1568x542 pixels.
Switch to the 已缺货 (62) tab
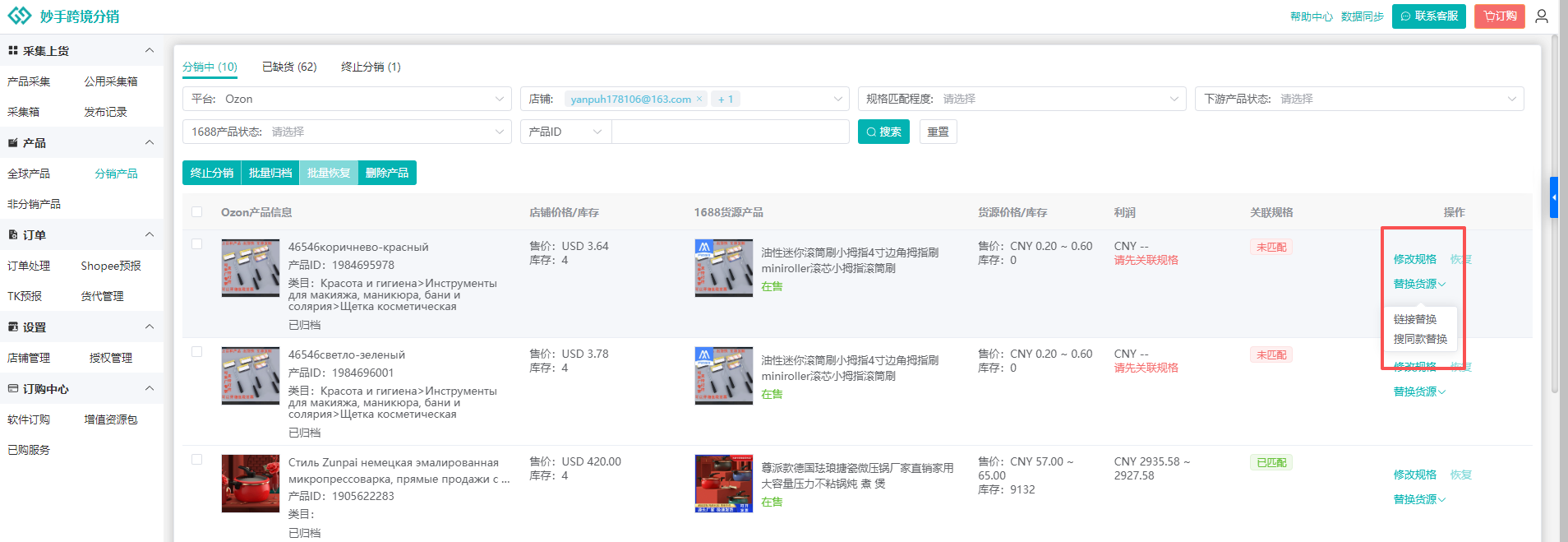tap(289, 67)
